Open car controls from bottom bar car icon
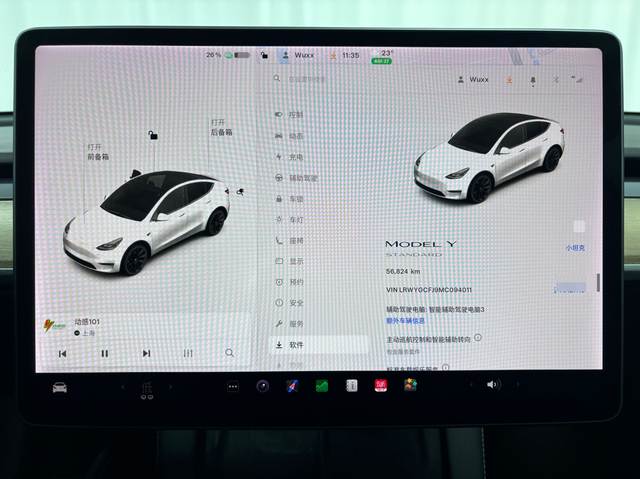Viewport: 640px width, 479px height. pos(60,387)
